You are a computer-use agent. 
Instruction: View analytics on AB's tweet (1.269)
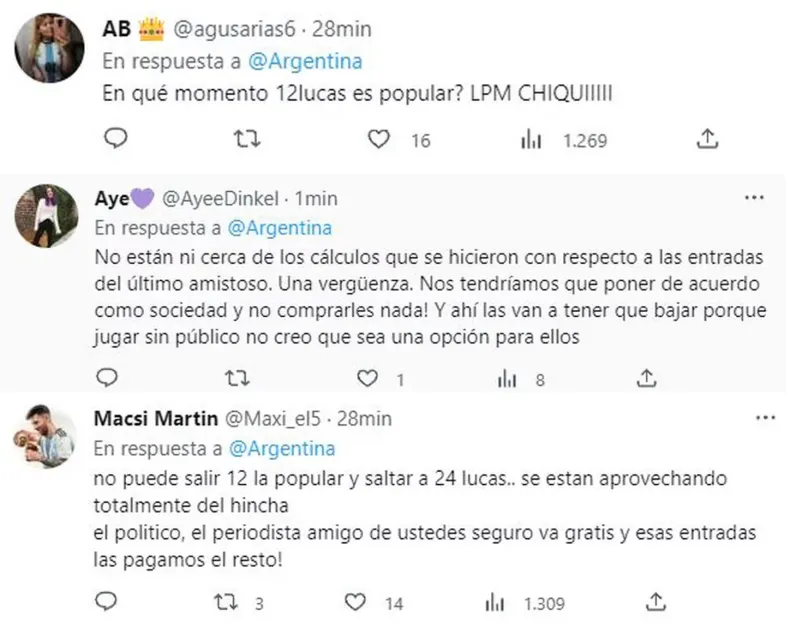point(531,139)
